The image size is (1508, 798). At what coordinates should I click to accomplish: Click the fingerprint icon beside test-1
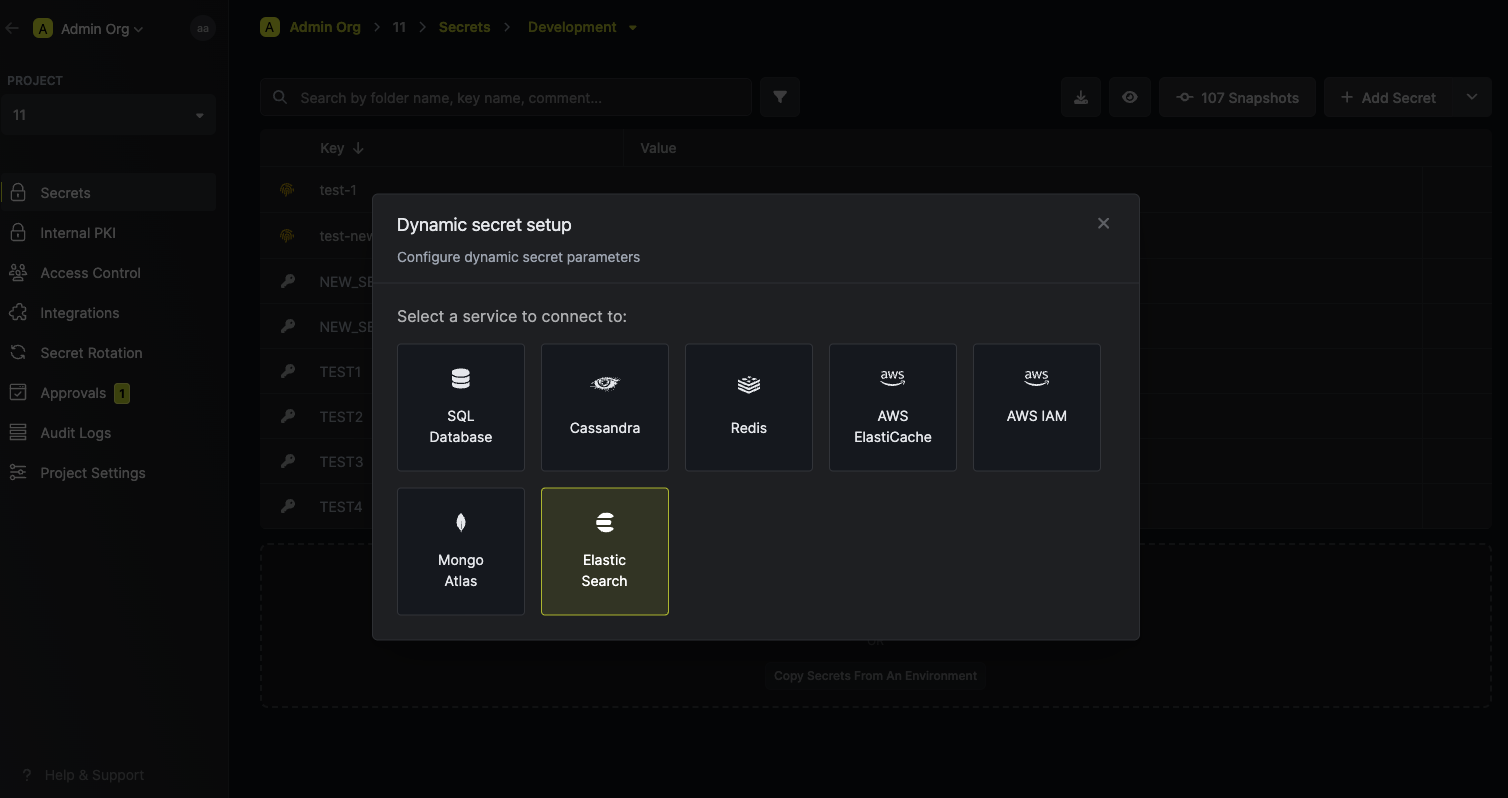point(287,190)
